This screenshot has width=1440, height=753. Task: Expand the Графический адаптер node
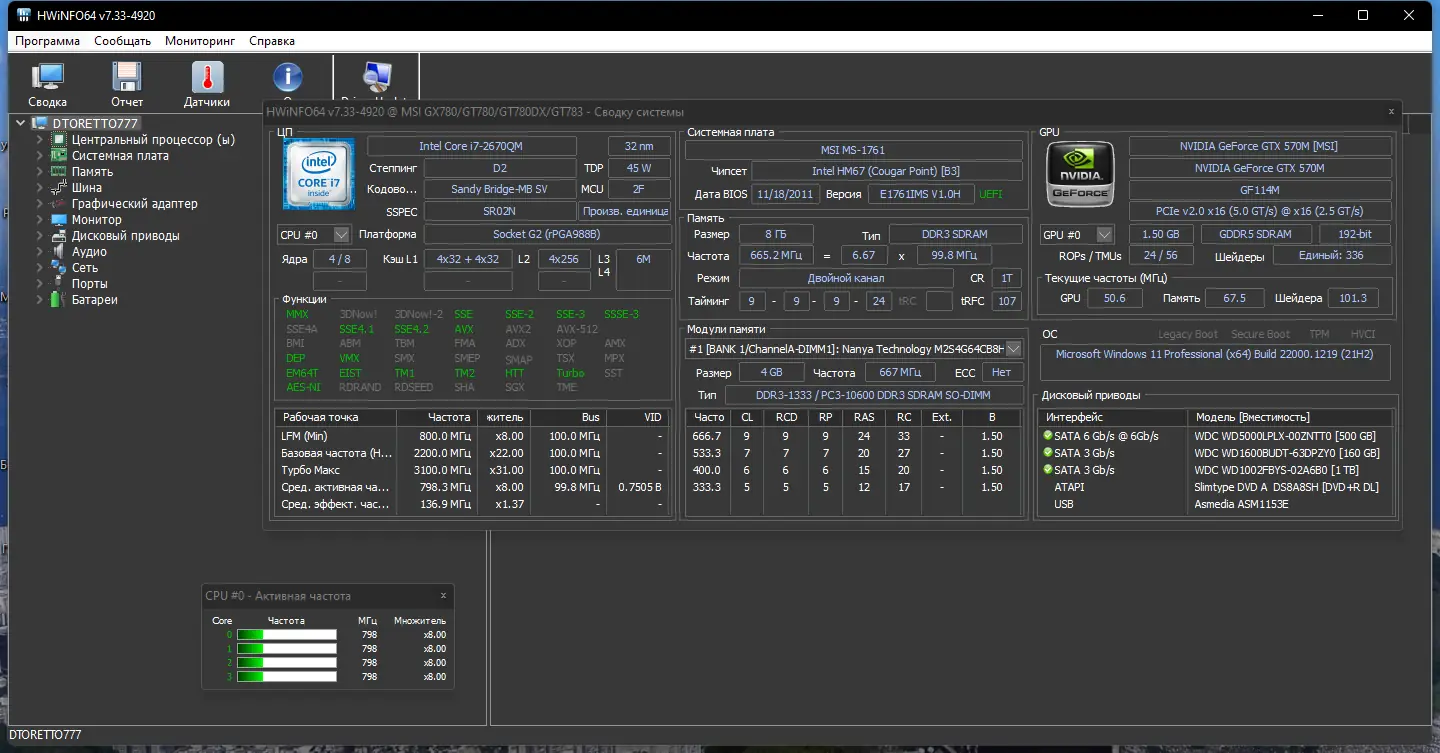pos(40,204)
